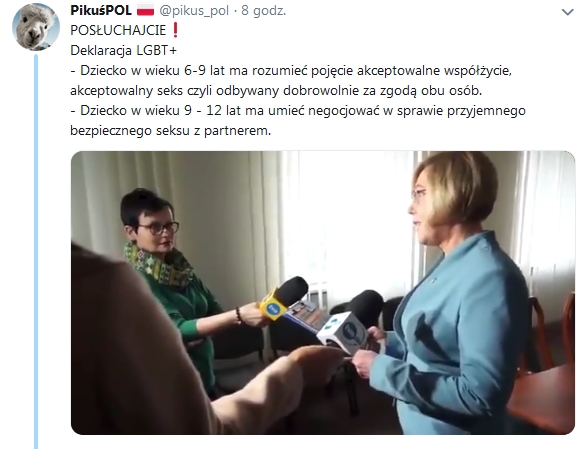This screenshot has width=586, height=449.
Task: Play the embedded interview video
Action: click(323, 292)
